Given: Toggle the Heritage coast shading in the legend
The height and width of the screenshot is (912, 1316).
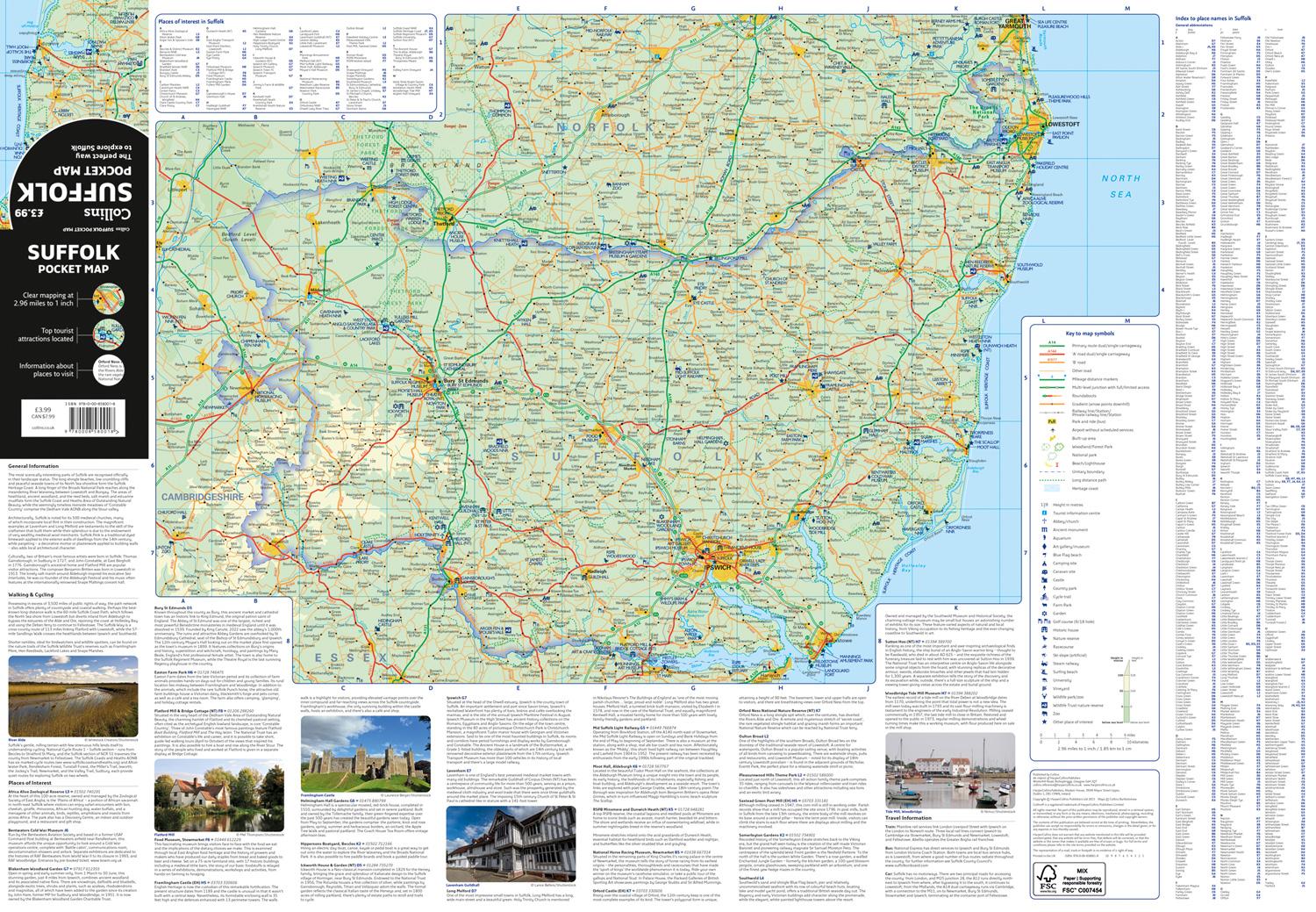Looking at the screenshot, I should [1051, 488].
